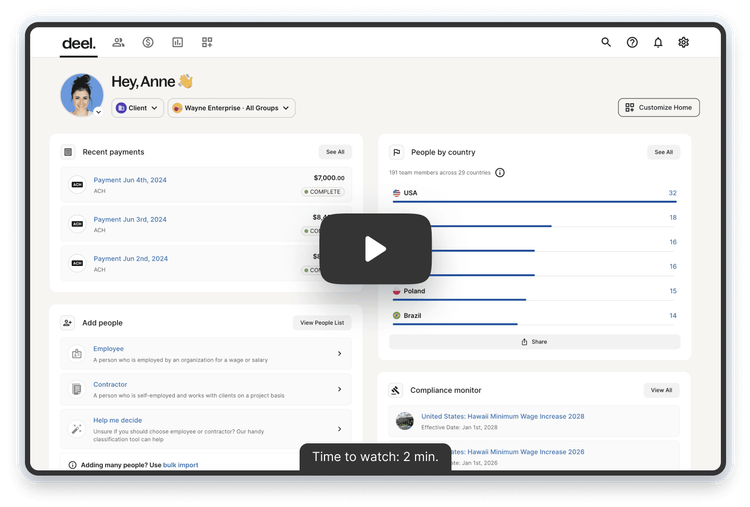750x507 pixels.
Task: Open the settings gear icon
Action: [684, 43]
